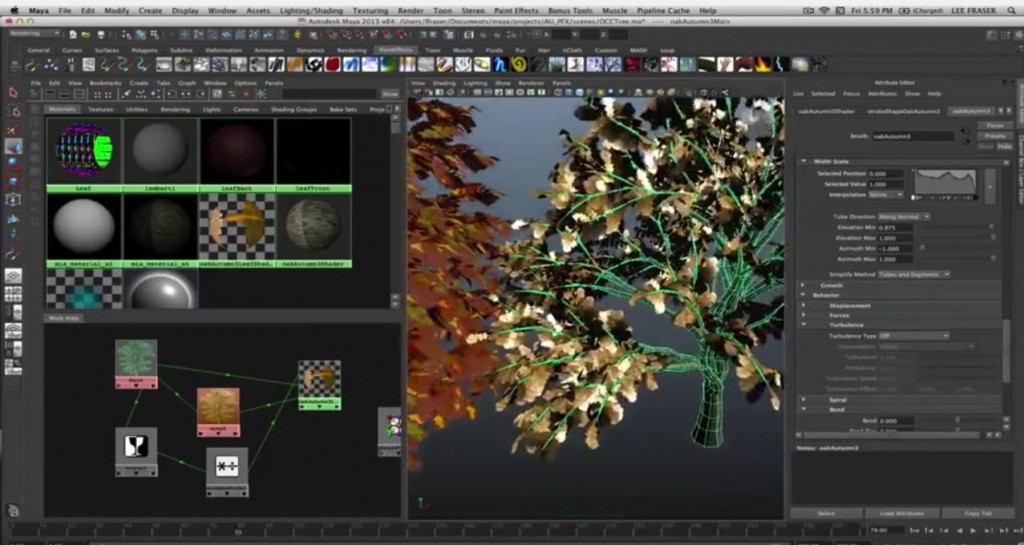Image resolution: width=1024 pixels, height=545 pixels.
Task: Switch to the Textures tab in Hypershade
Action: 101,109
